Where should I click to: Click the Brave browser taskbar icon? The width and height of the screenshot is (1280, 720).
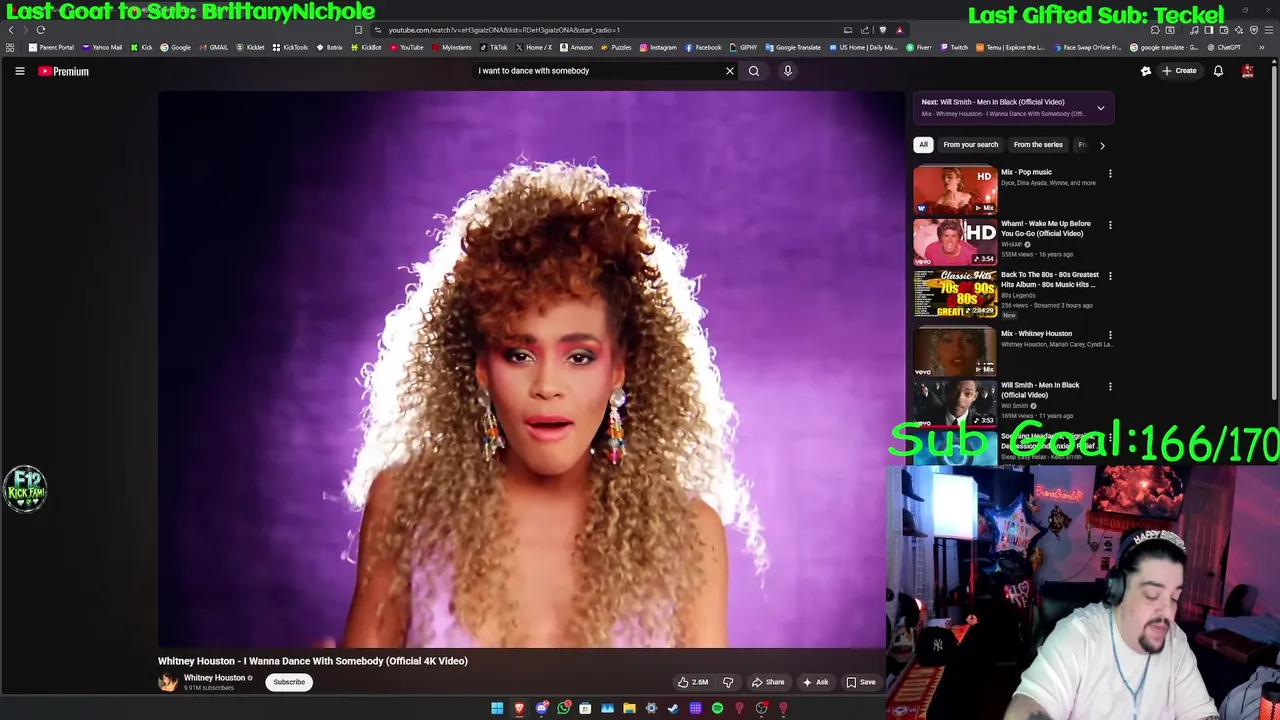pyautogui.click(x=519, y=708)
